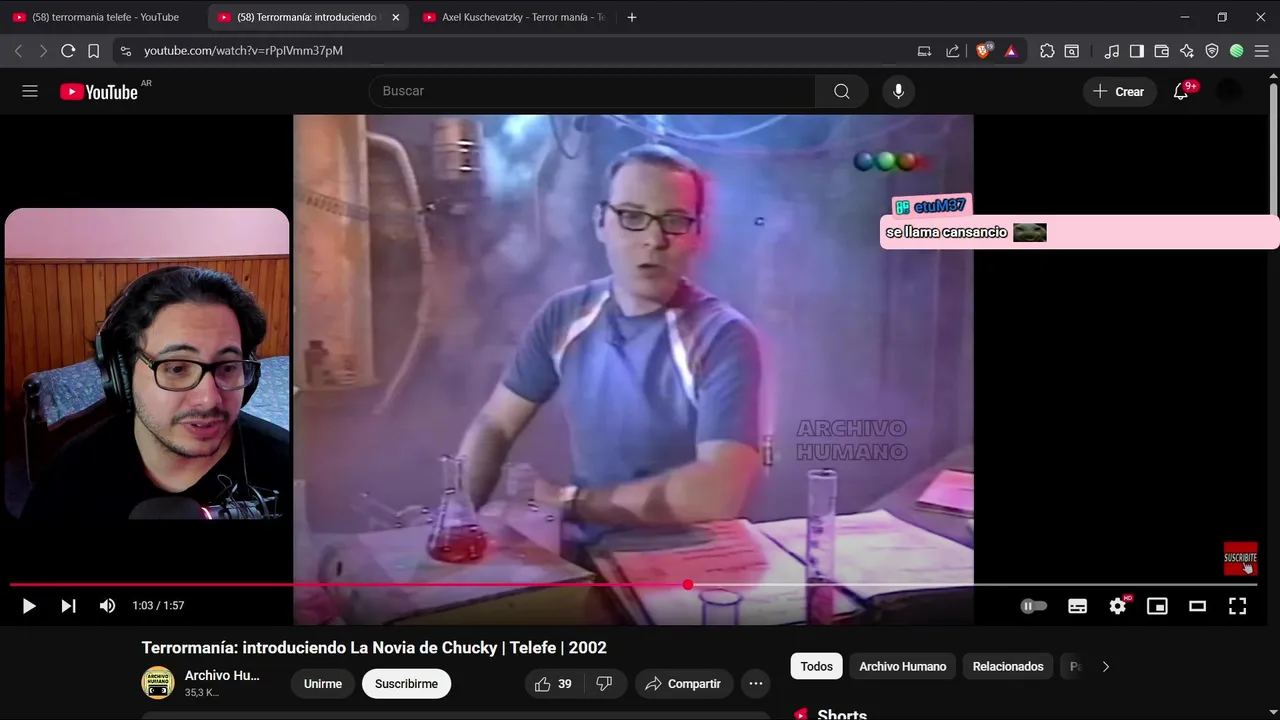Screen dimensions: 1280x720
Task: Toggle the browser sidebar panel
Action: pos(1137,51)
